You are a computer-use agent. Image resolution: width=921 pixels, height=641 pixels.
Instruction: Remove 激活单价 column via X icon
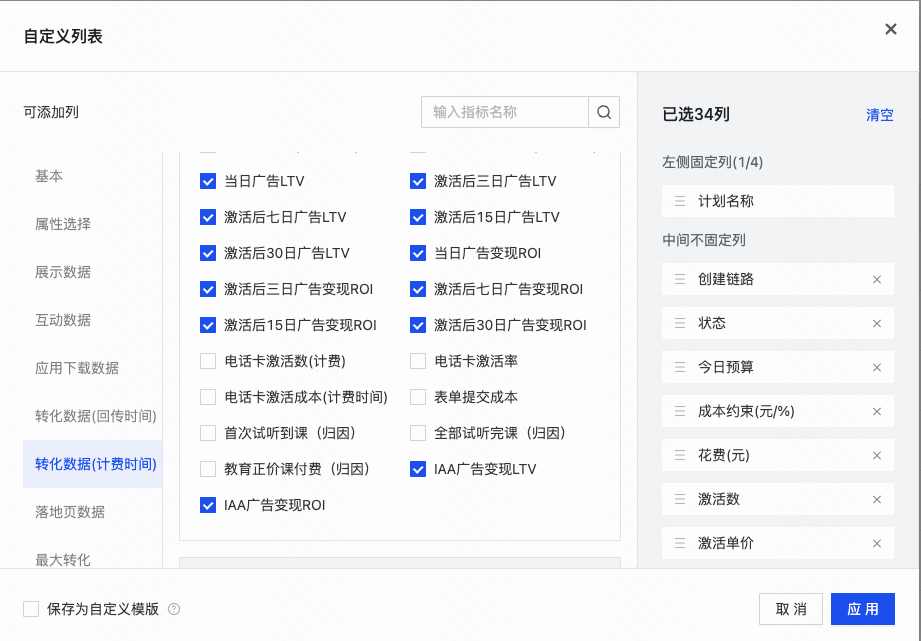pos(877,543)
